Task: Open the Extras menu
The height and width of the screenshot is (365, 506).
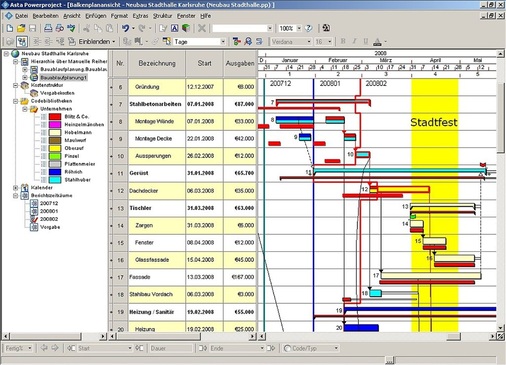Action: pyautogui.click(x=140, y=16)
